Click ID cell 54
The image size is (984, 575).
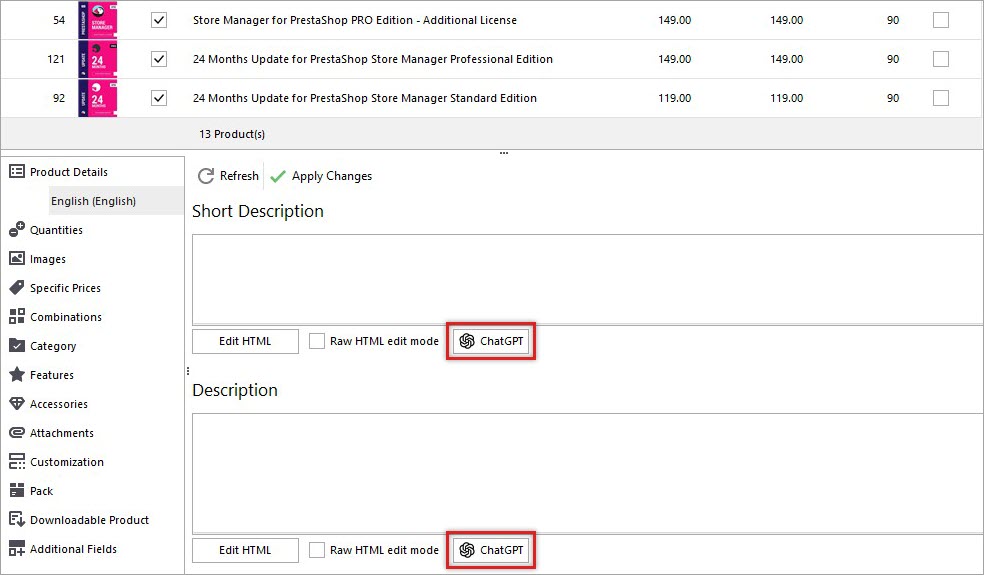click(59, 20)
